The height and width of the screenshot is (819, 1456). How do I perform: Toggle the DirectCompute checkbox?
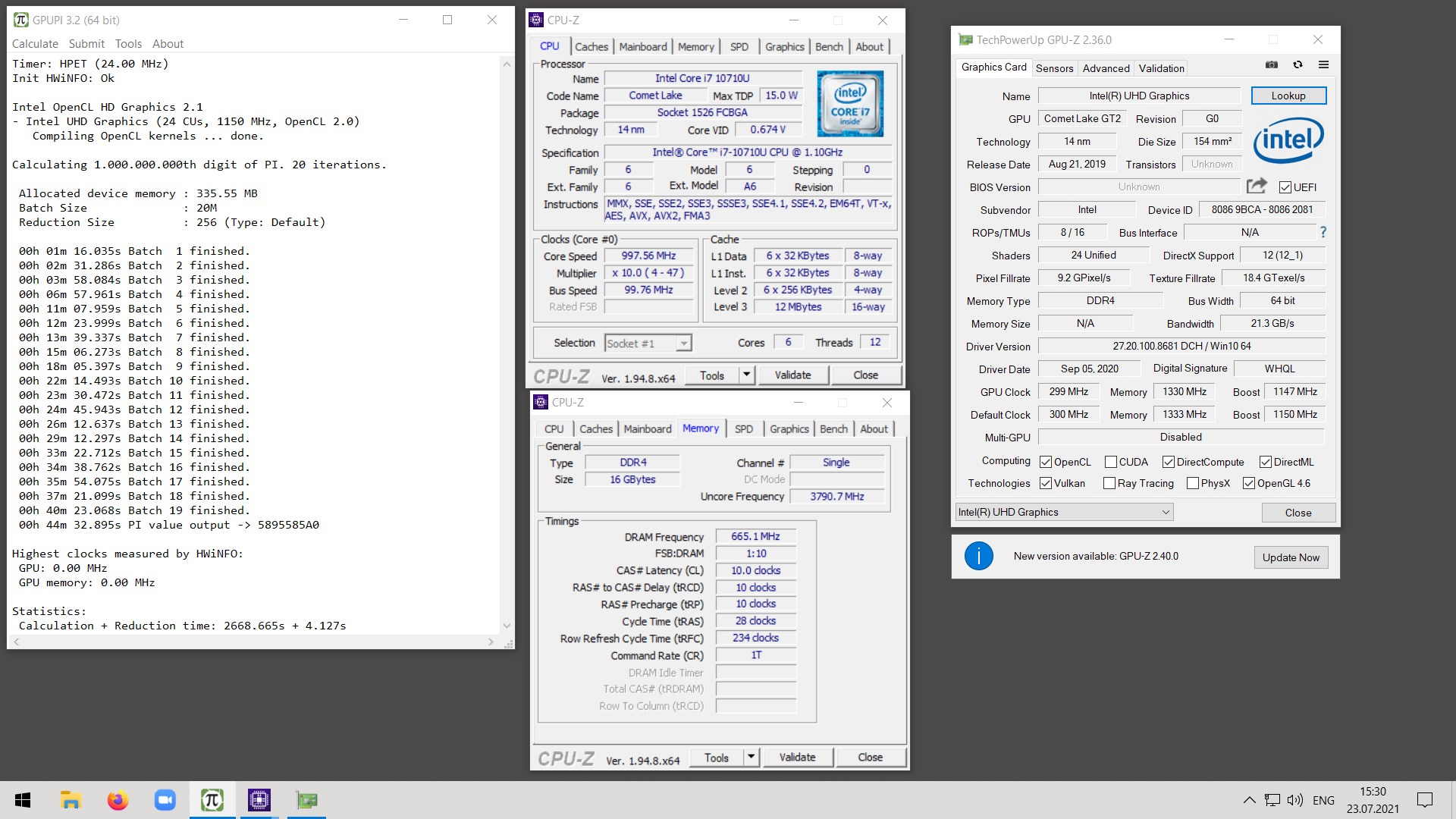[x=1169, y=462]
